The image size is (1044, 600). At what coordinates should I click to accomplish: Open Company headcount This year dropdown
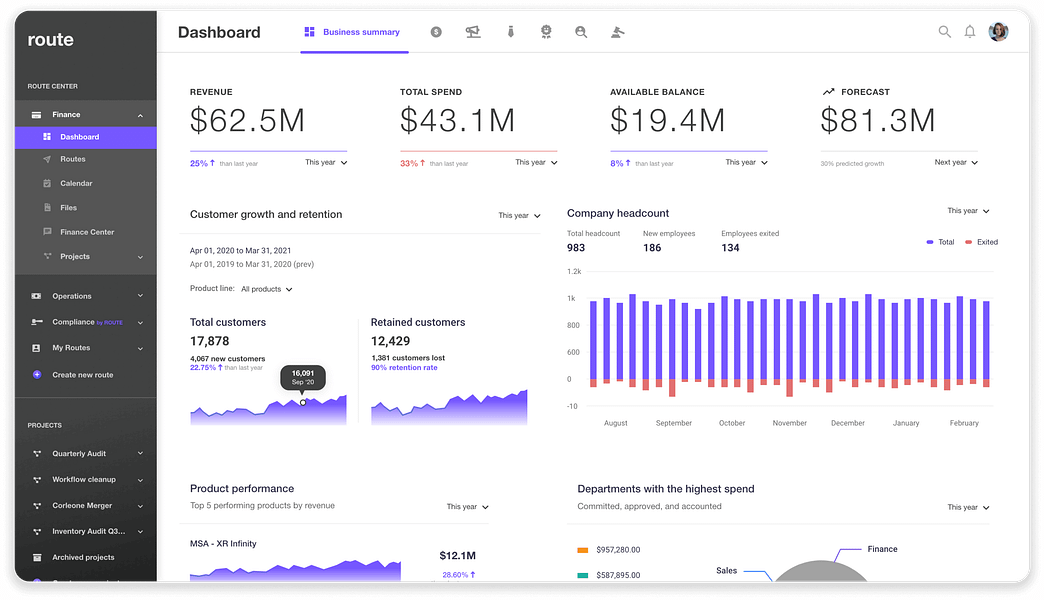point(969,211)
